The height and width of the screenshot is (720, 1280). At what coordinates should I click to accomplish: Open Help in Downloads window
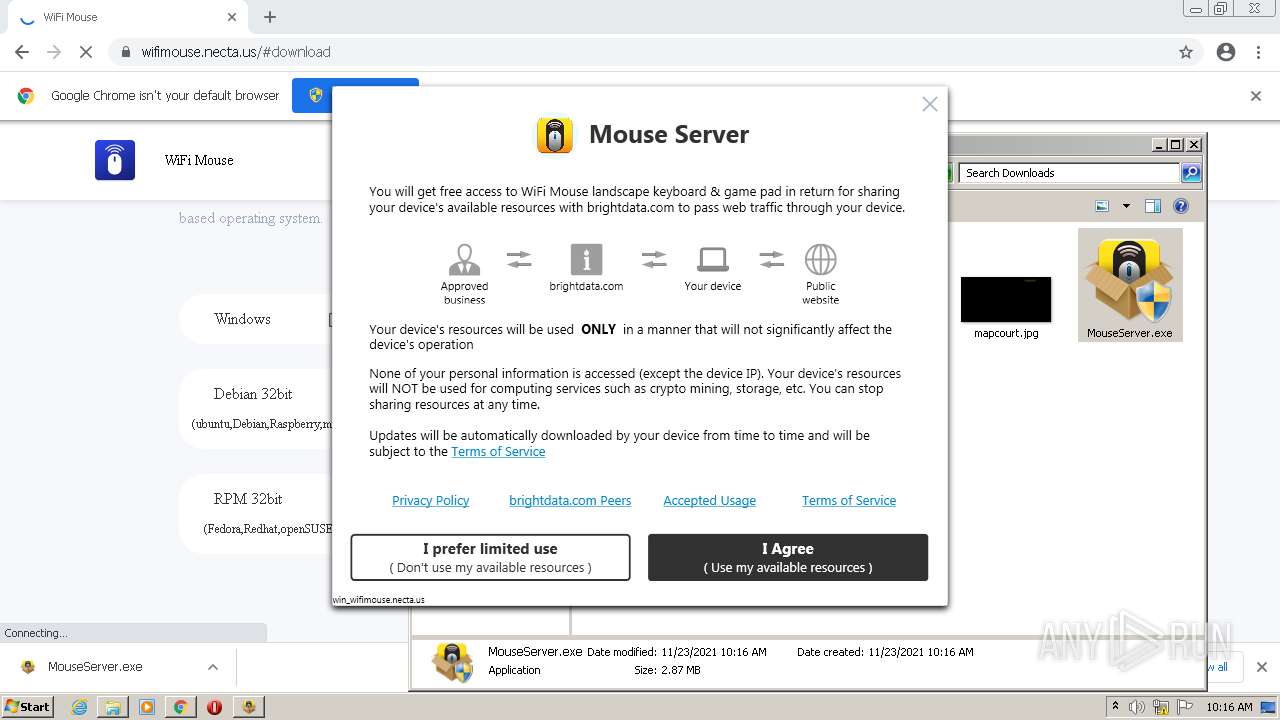coord(1181,206)
